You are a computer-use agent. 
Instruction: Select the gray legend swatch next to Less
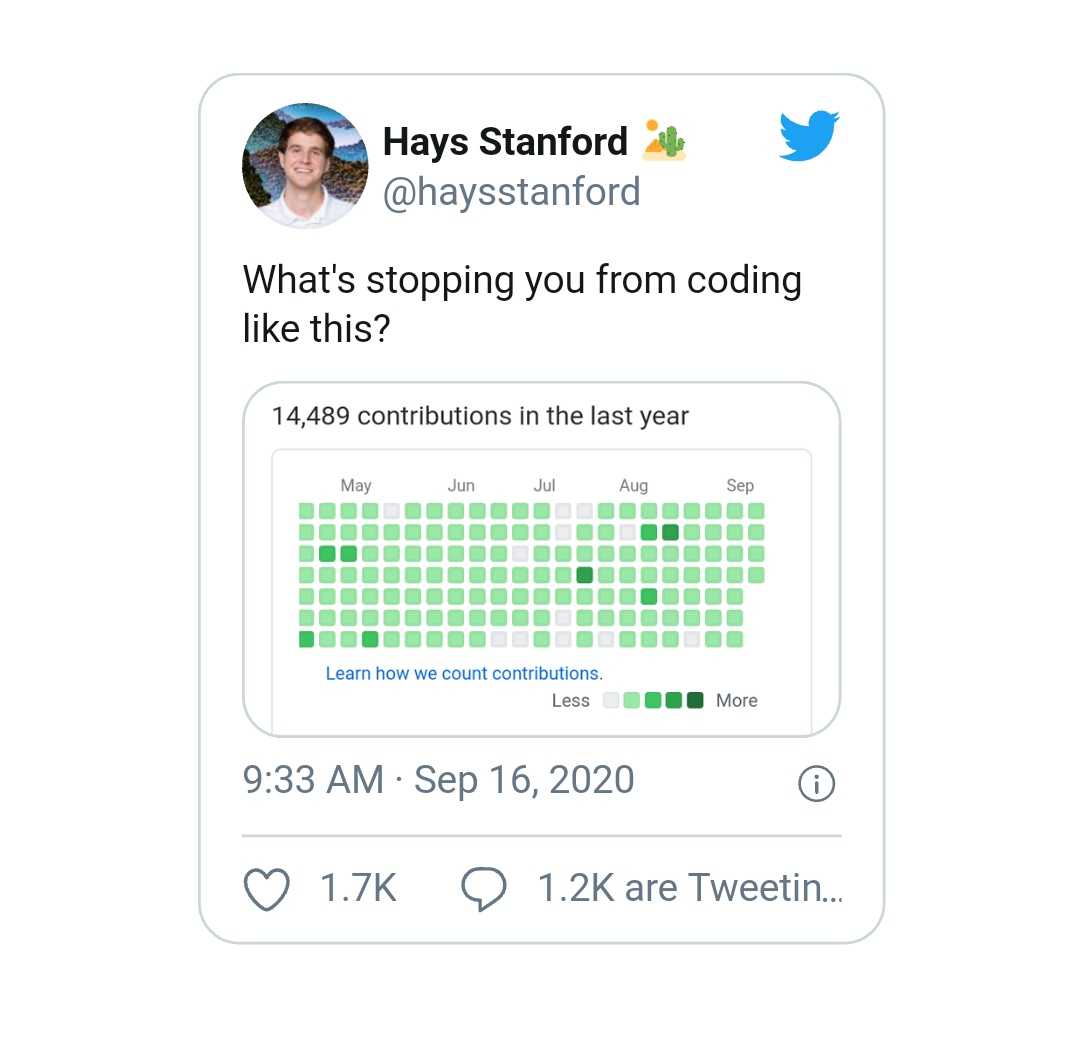[x=611, y=700]
